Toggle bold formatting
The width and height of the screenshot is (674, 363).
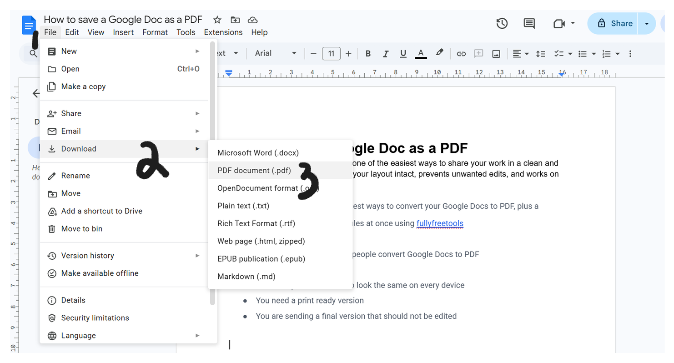pos(368,54)
